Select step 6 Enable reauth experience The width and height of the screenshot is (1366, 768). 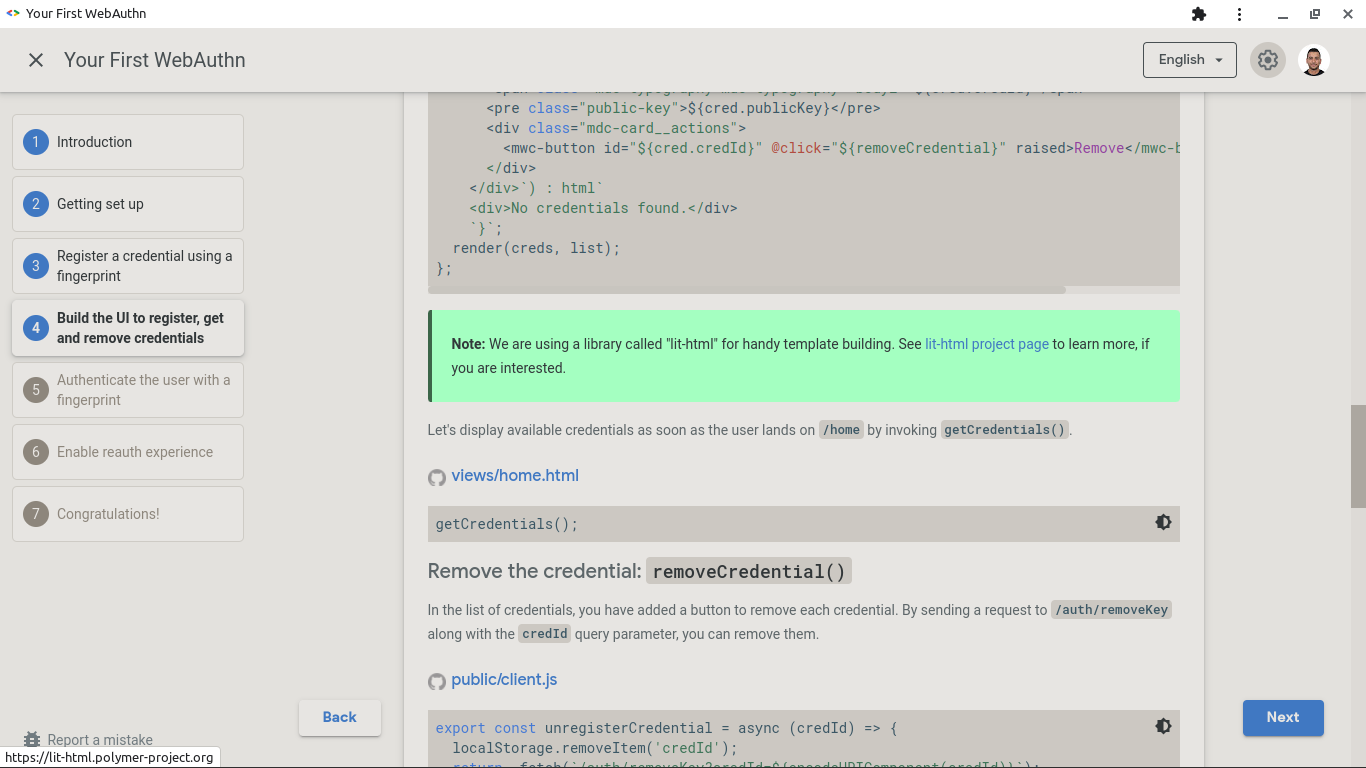pos(127,452)
